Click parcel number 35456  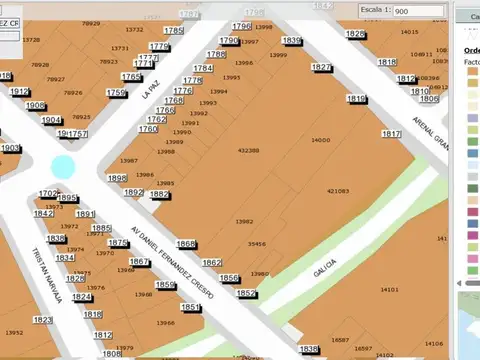coord(257,244)
